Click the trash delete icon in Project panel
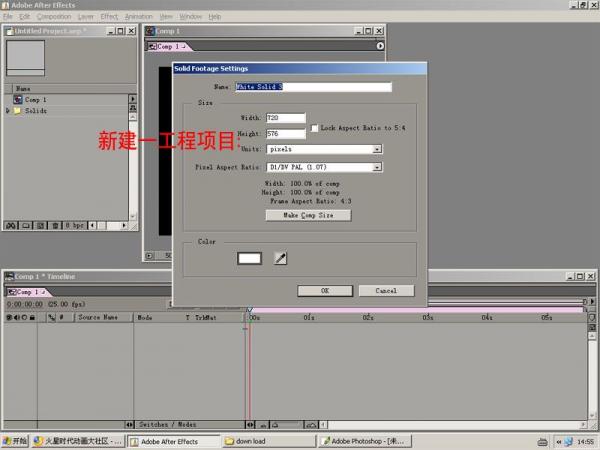The width and height of the screenshot is (600, 450). pyautogui.click(x=55, y=225)
